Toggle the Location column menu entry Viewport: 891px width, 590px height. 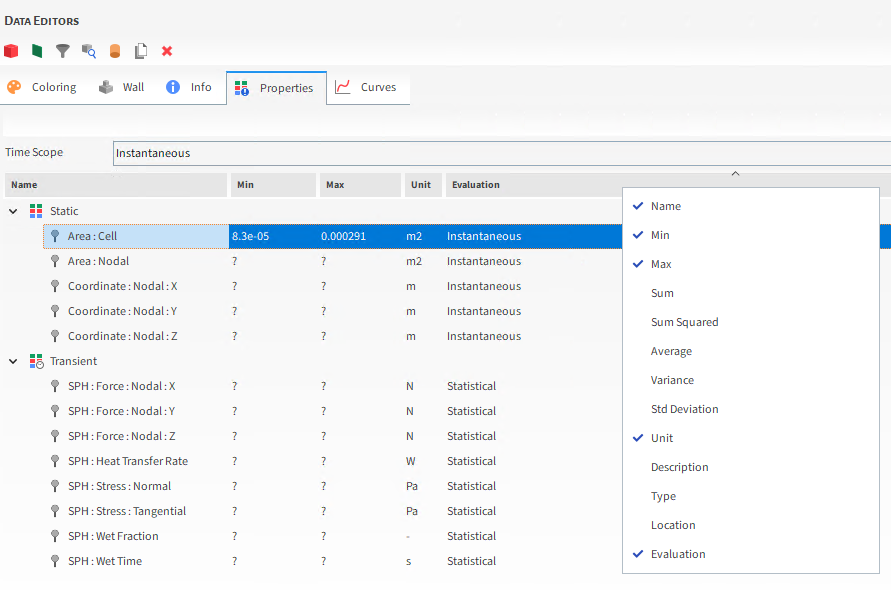pos(750,525)
